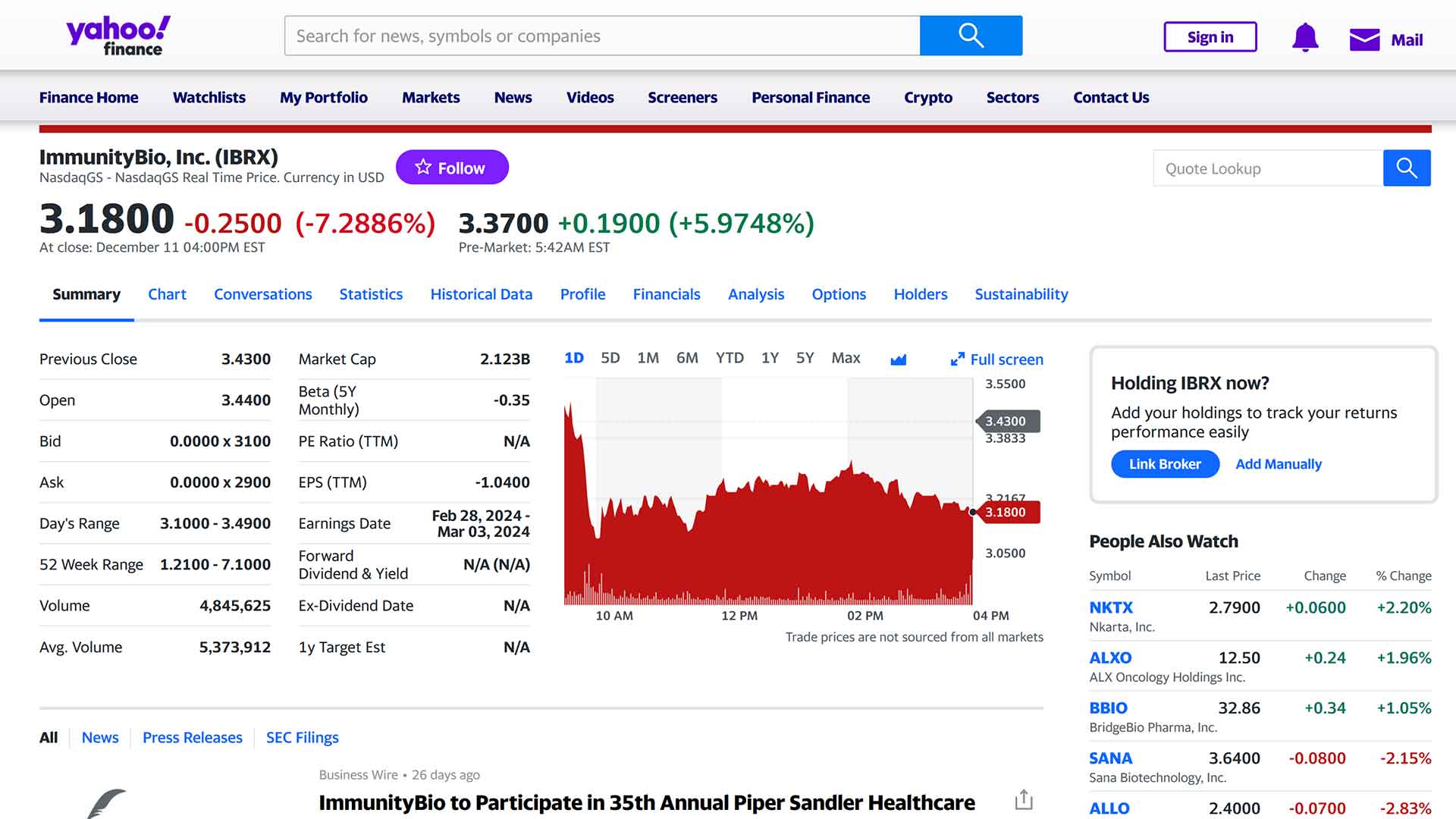Open the Conversations tab
Screen dimensions: 1456x819
[263, 294]
